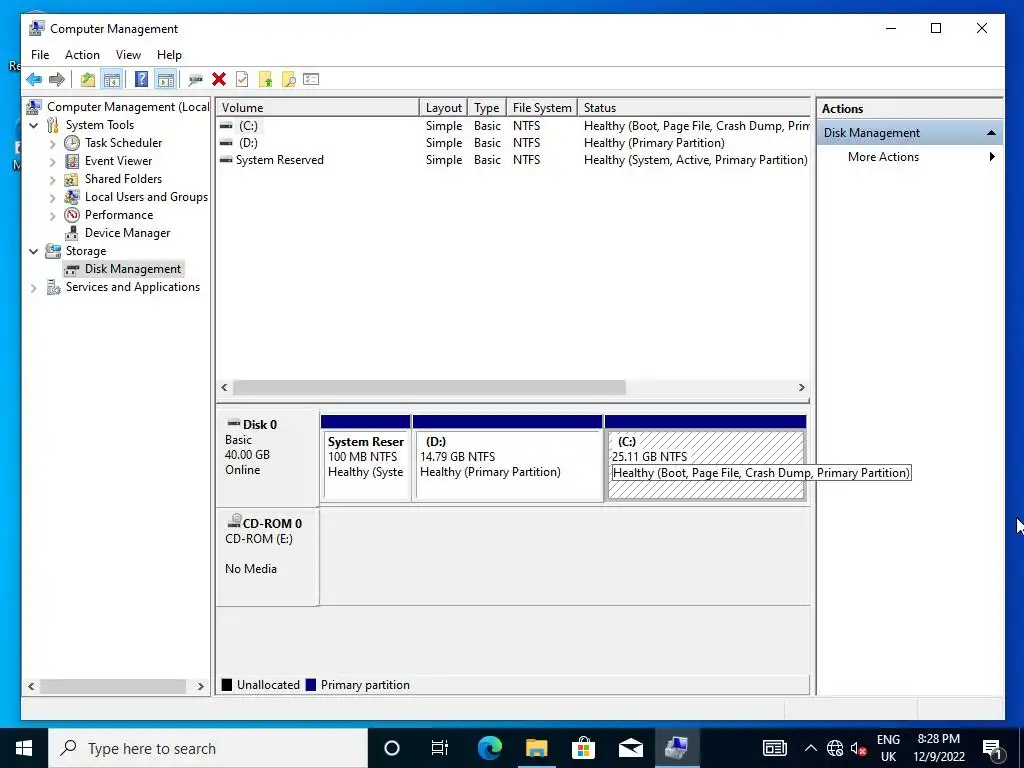
Task: Select Computer Management (Local) root node
Action: [119, 107]
